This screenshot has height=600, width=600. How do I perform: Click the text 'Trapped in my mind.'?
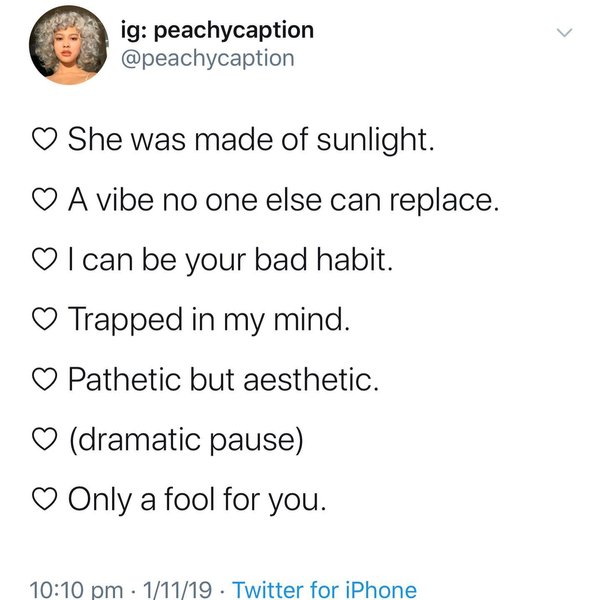tap(212, 320)
